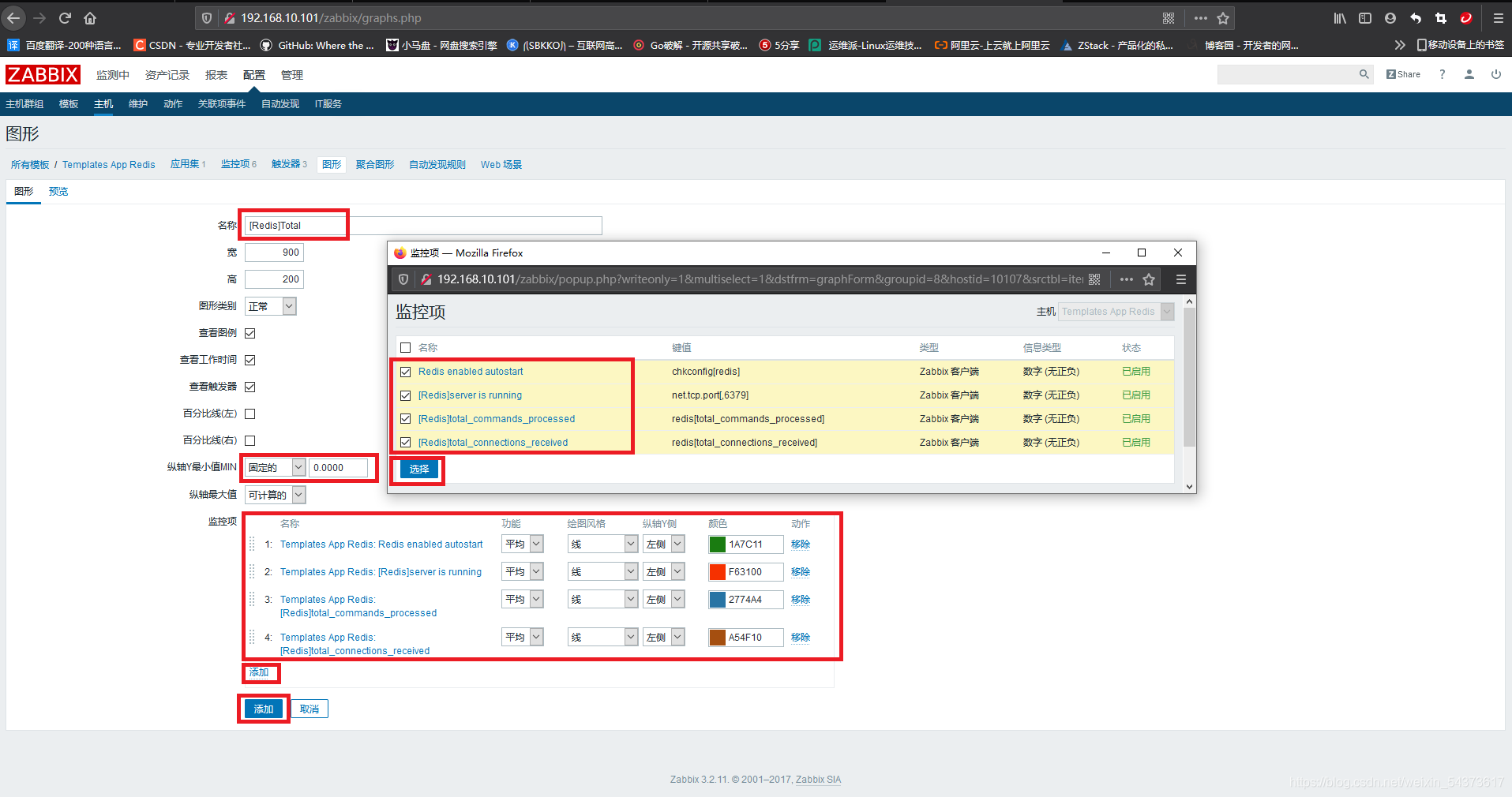Open 纵轴Y侧 dropdown for total_commands_processed row
The height and width of the screenshot is (797, 1512).
(663, 599)
